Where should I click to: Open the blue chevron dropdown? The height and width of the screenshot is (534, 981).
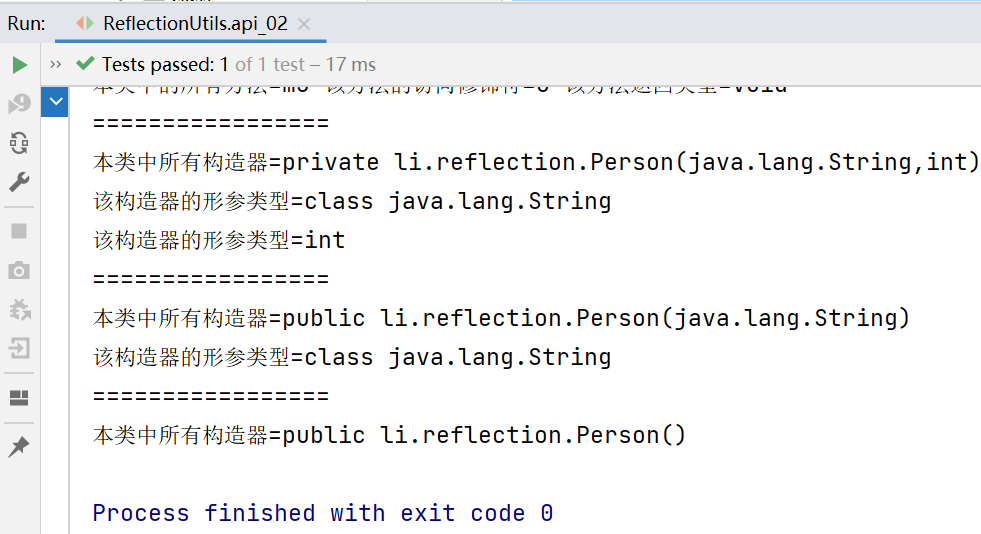point(55,101)
